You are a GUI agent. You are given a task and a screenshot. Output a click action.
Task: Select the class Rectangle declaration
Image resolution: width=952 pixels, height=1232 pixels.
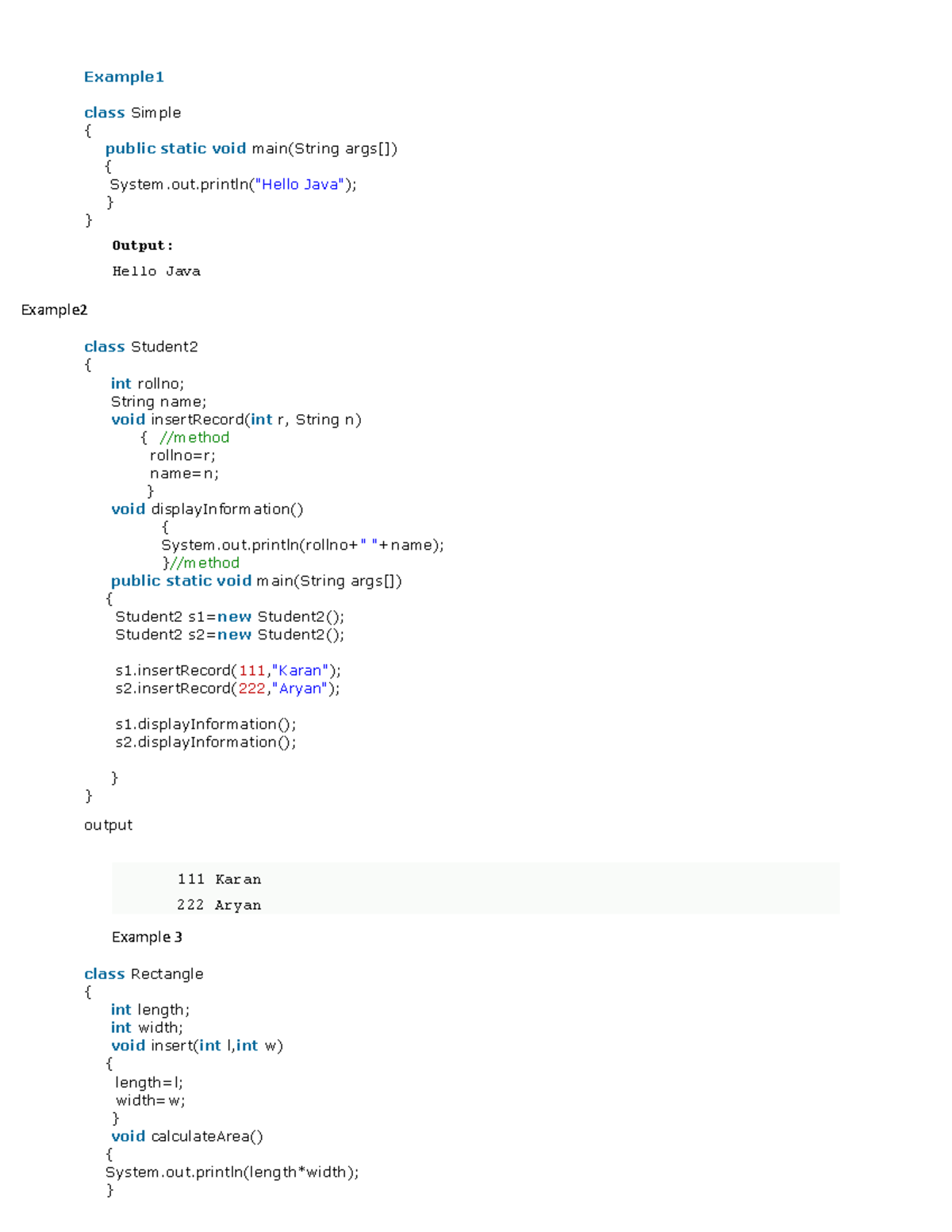tap(143, 973)
